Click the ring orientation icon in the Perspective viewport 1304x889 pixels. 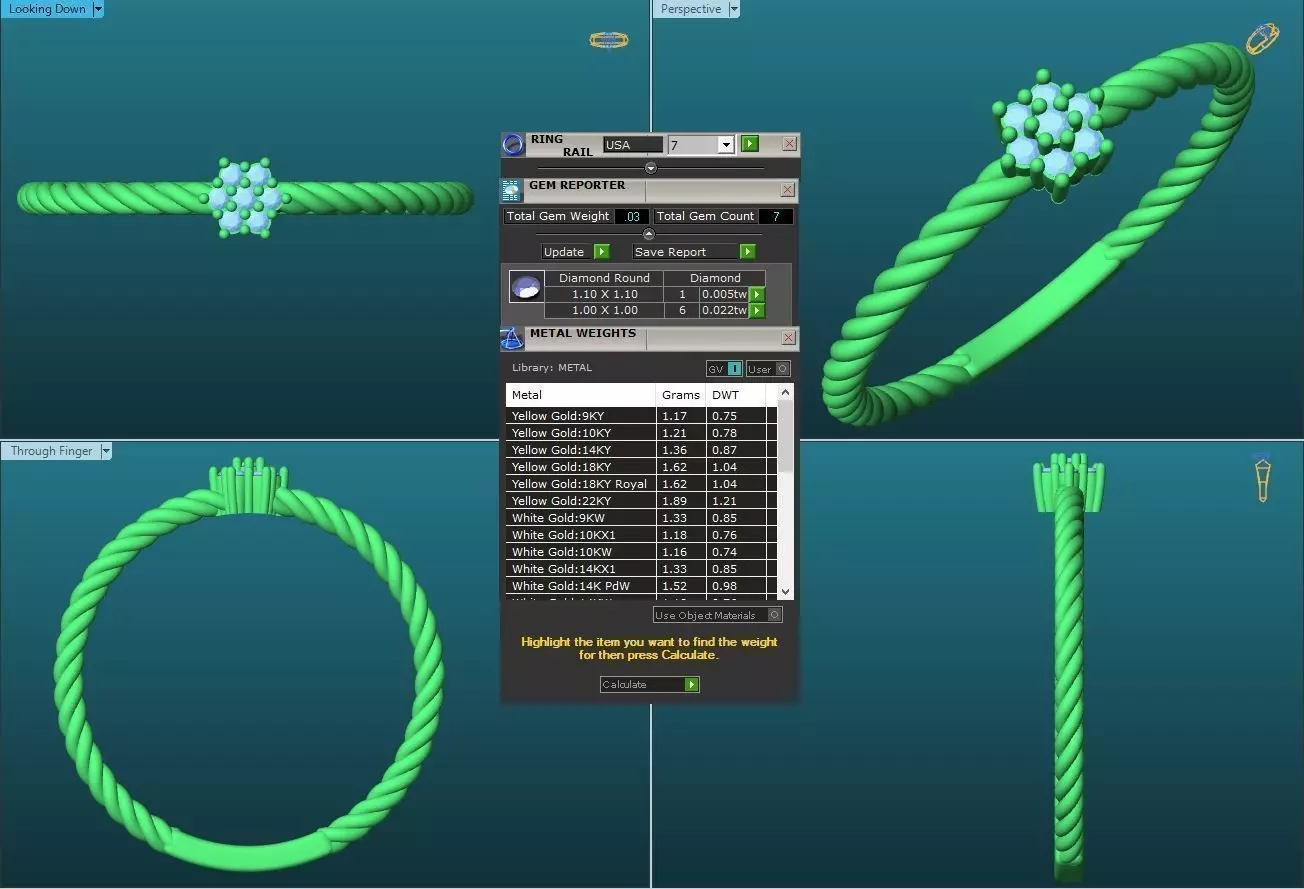(x=1262, y=38)
